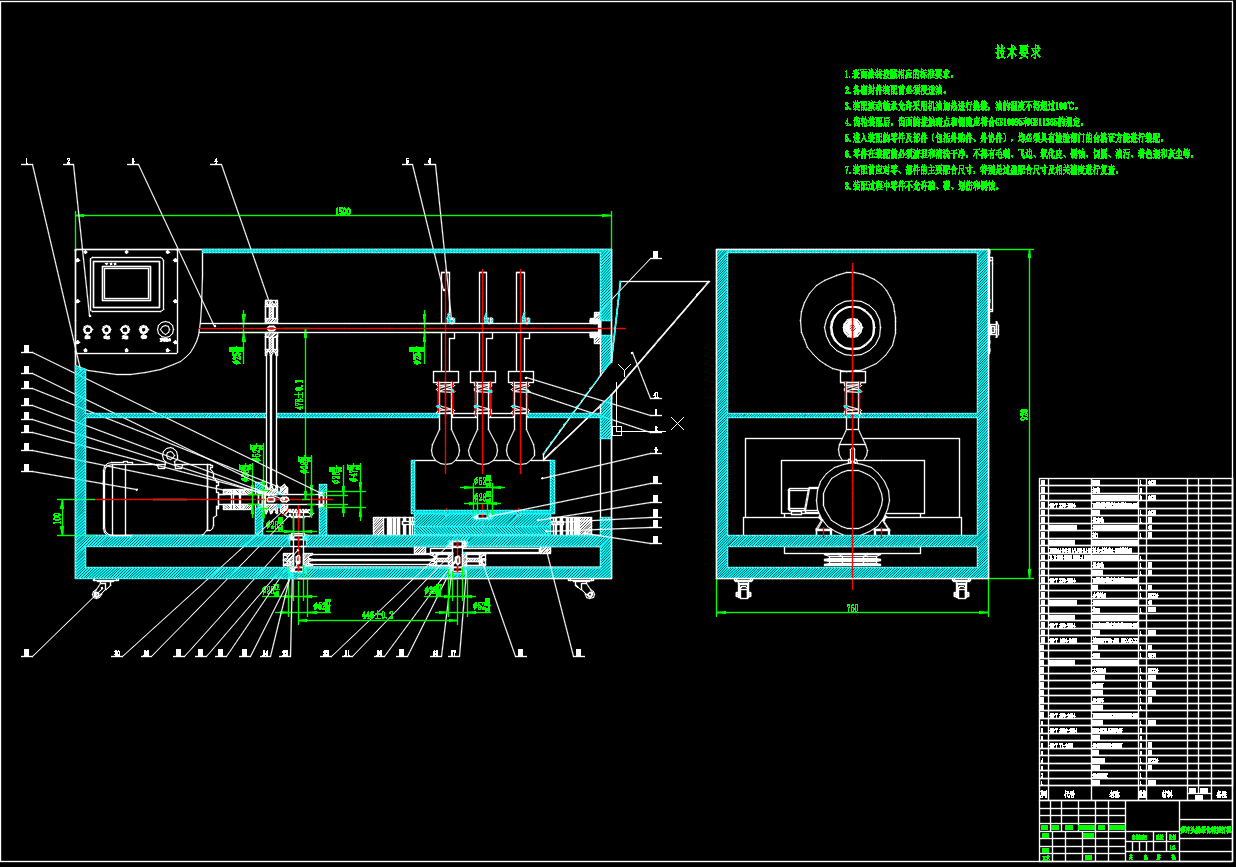Screen dimensions: 1236x867
Task: Select balloon number 1 at top left
Action: 26,161
